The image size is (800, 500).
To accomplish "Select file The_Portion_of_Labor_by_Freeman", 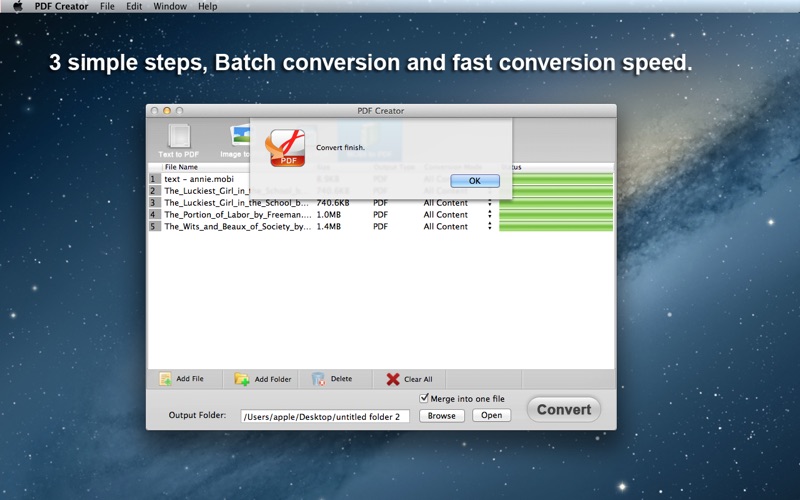I will 238,214.
